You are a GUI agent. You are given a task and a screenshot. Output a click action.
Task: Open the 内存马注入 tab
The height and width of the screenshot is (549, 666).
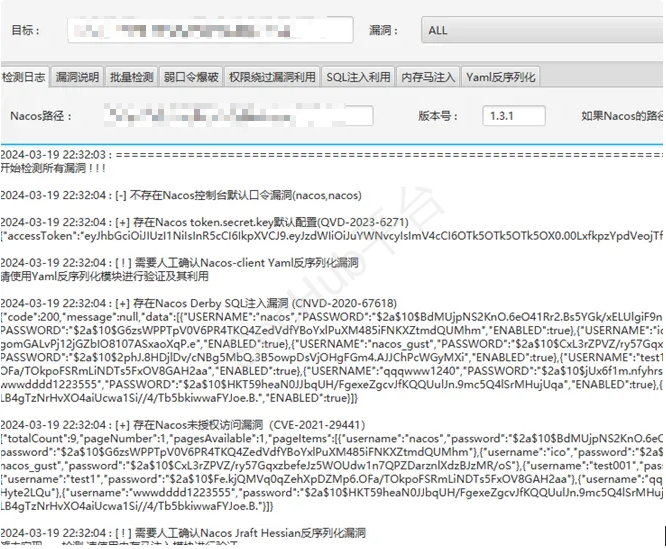pyautogui.click(x=428, y=76)
